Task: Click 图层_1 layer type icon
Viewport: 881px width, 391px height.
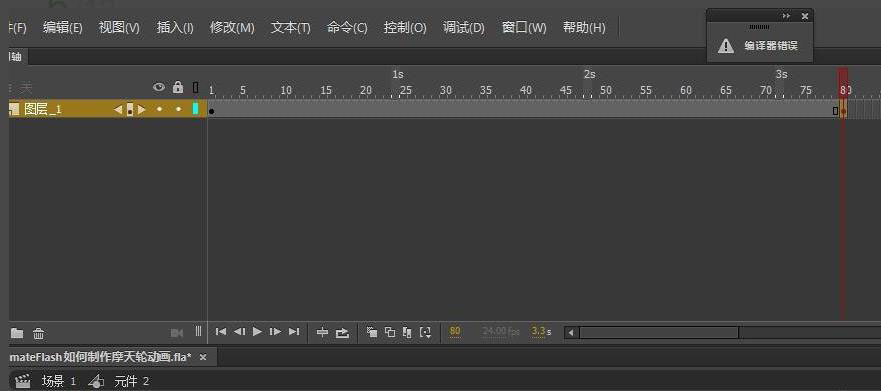Action: coord(15,110)
